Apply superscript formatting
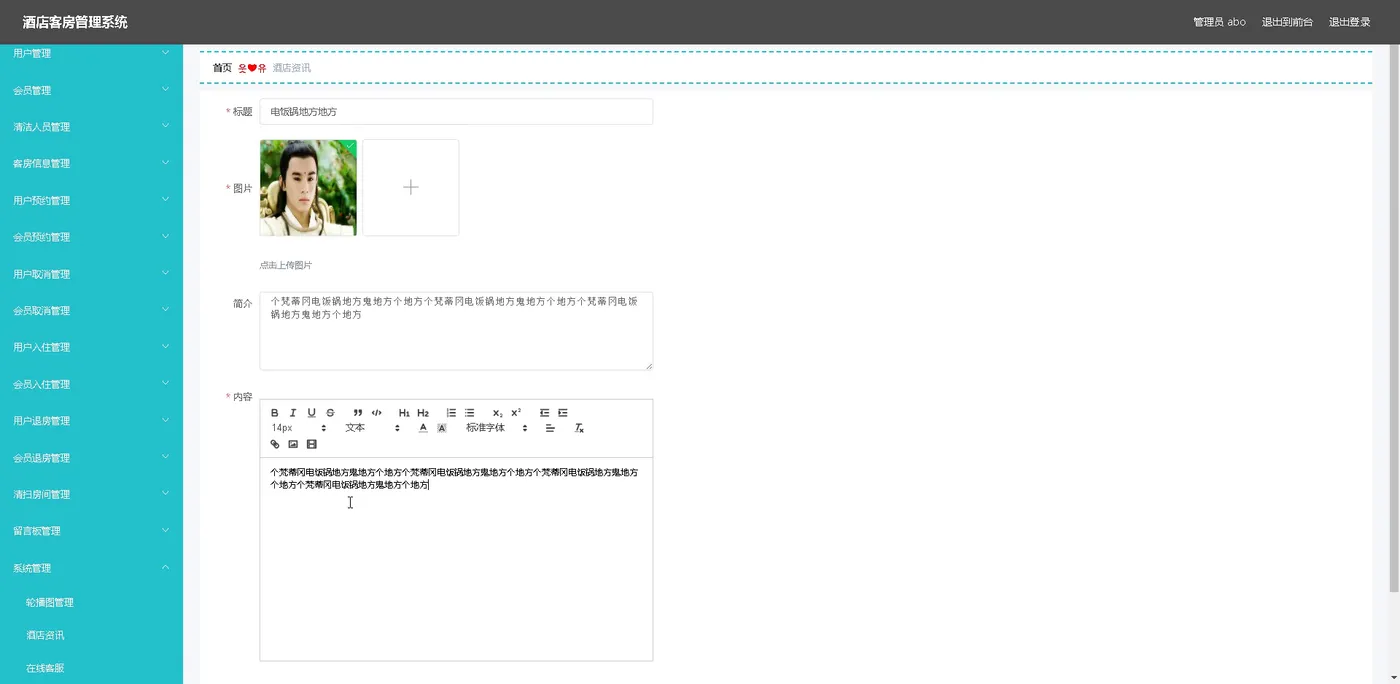1400x684 pixels. (x=516, y=413)
